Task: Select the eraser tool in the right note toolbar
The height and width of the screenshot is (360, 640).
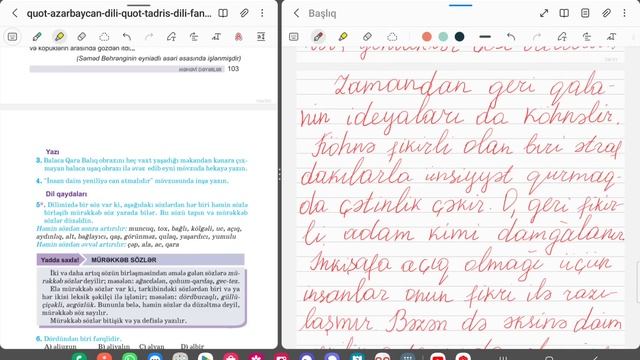Action: pos(367,37)
